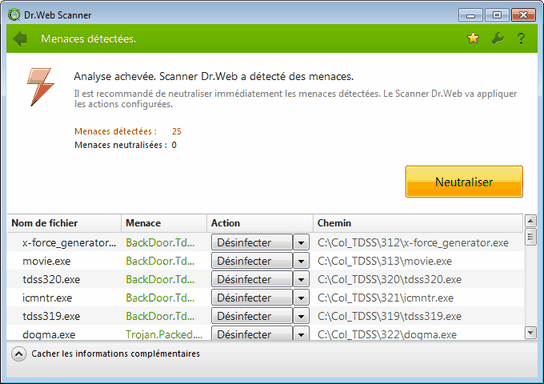Select file name 'x-force_generator...'
This screenshot has height=384, width=544.
[69, 243]
